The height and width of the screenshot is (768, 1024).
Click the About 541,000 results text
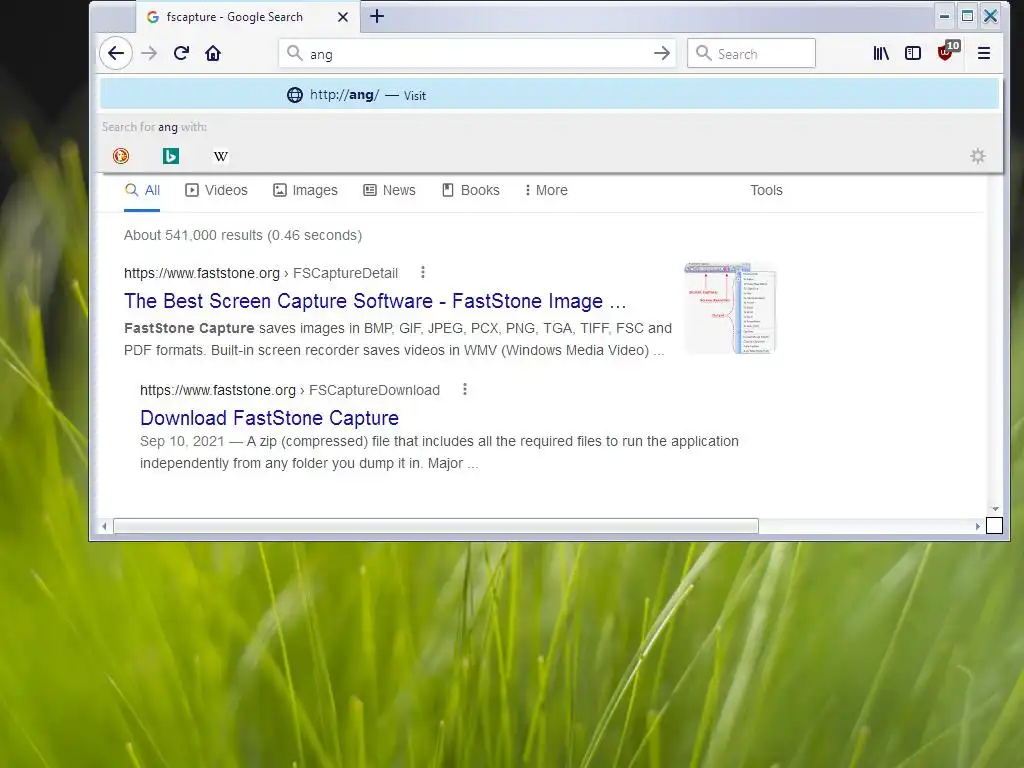pyautogui.click(x=243, y=236)
